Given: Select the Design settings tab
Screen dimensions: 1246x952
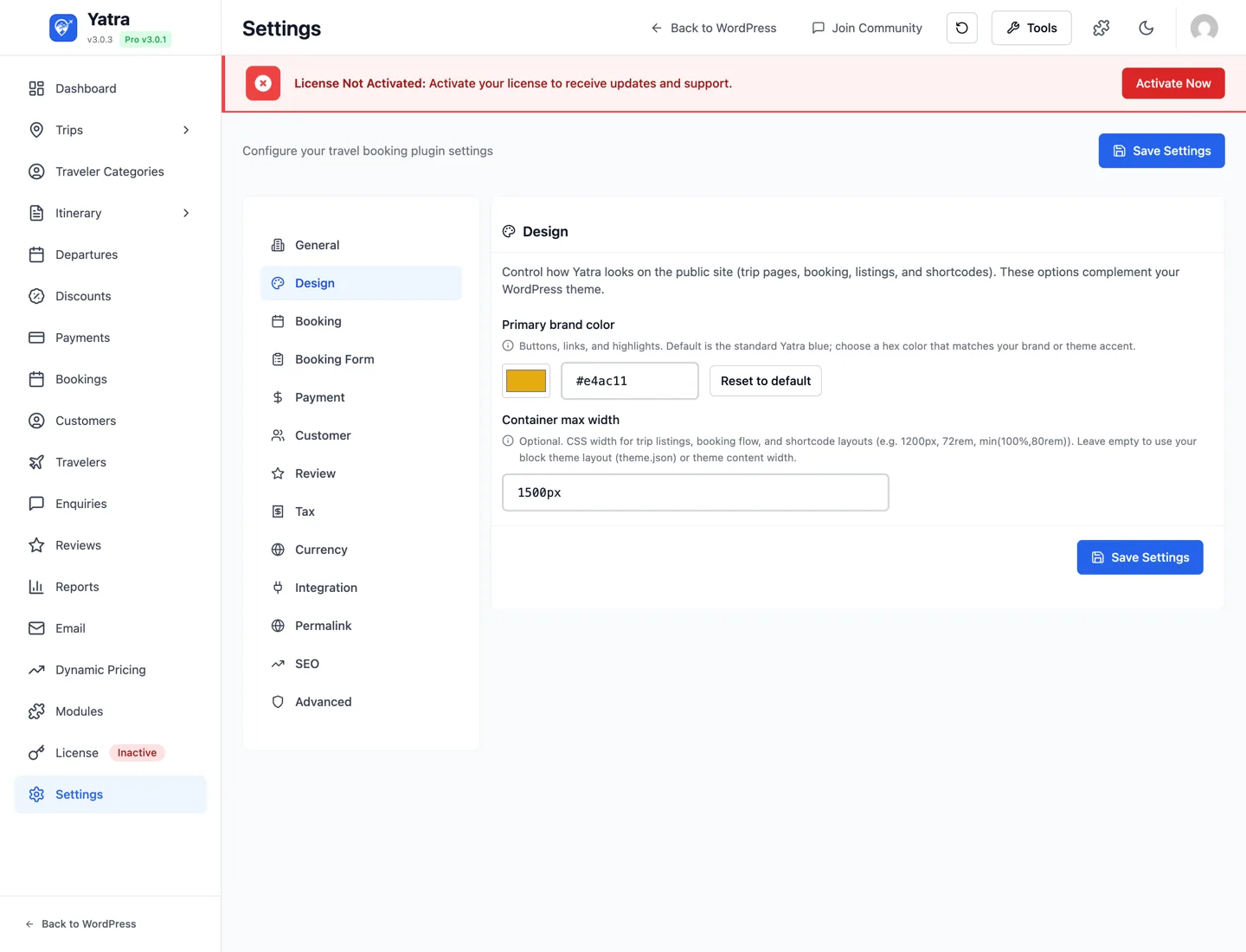Looking at the screenshot, I should click(361, 283).
